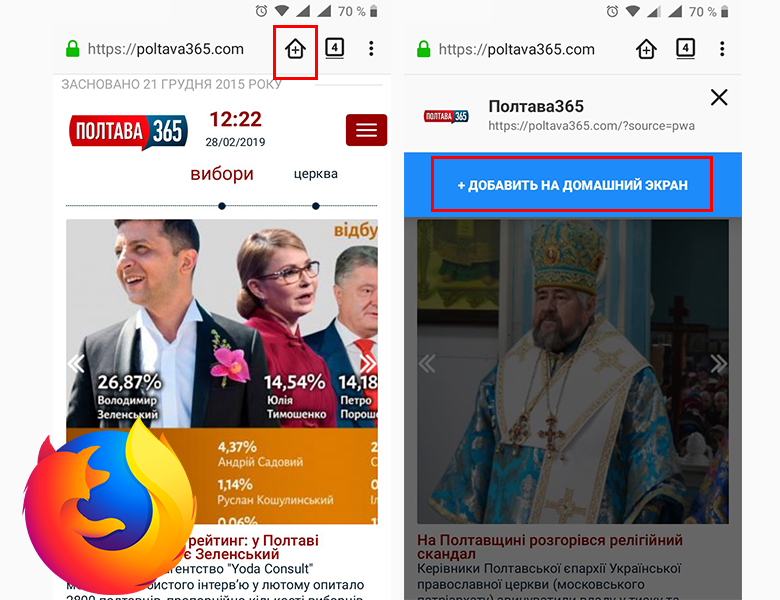Select the вибори category tab
780x600 pixels.
222,174
